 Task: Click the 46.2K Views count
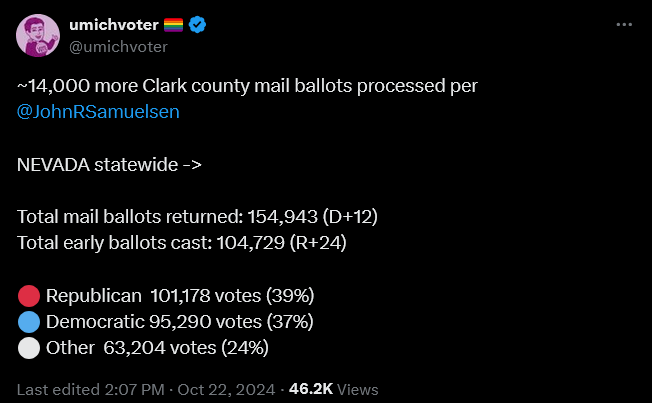pos(333,390)
